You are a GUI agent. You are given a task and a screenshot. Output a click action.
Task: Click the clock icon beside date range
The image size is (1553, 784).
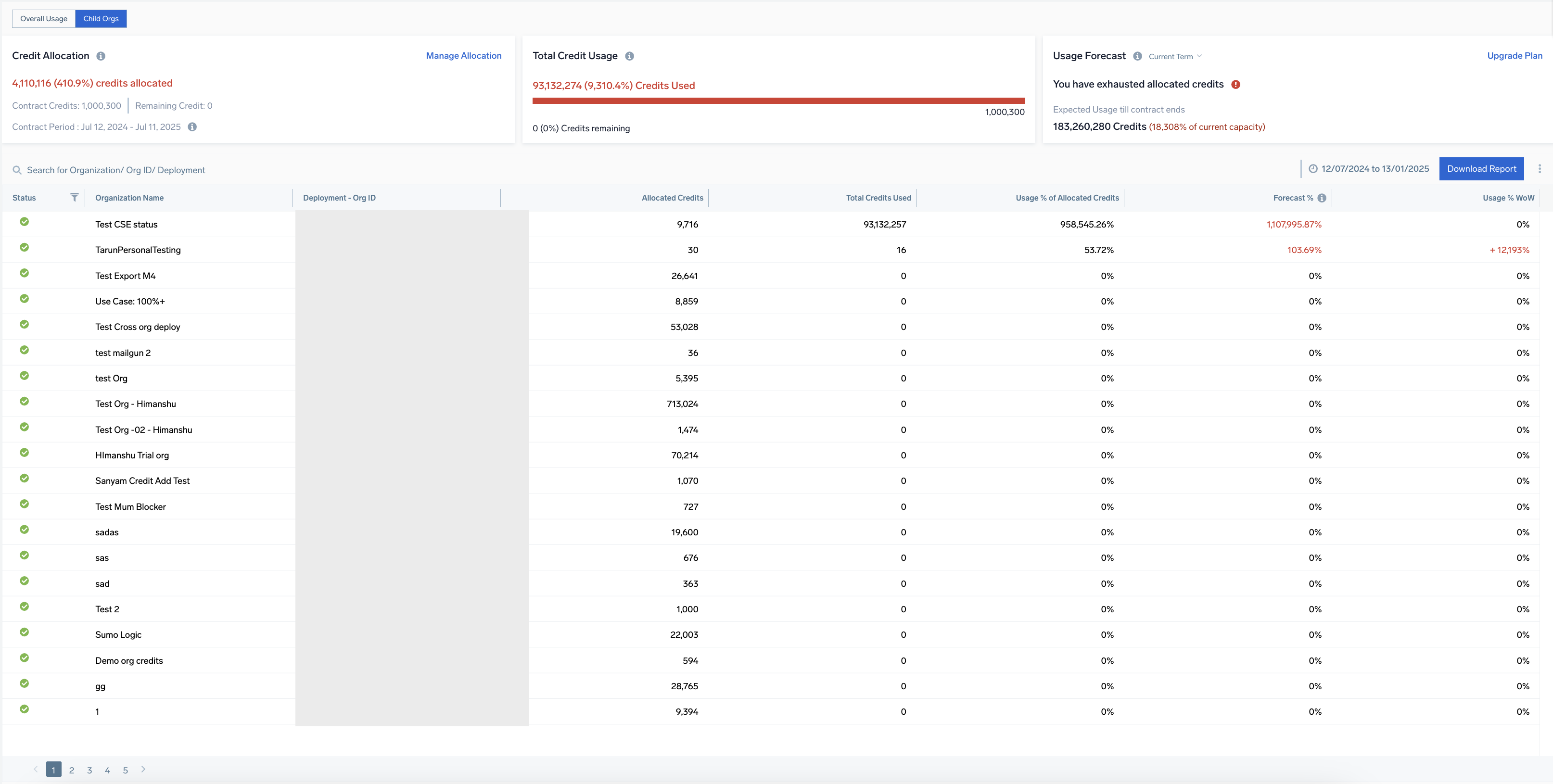(1312, 169)
